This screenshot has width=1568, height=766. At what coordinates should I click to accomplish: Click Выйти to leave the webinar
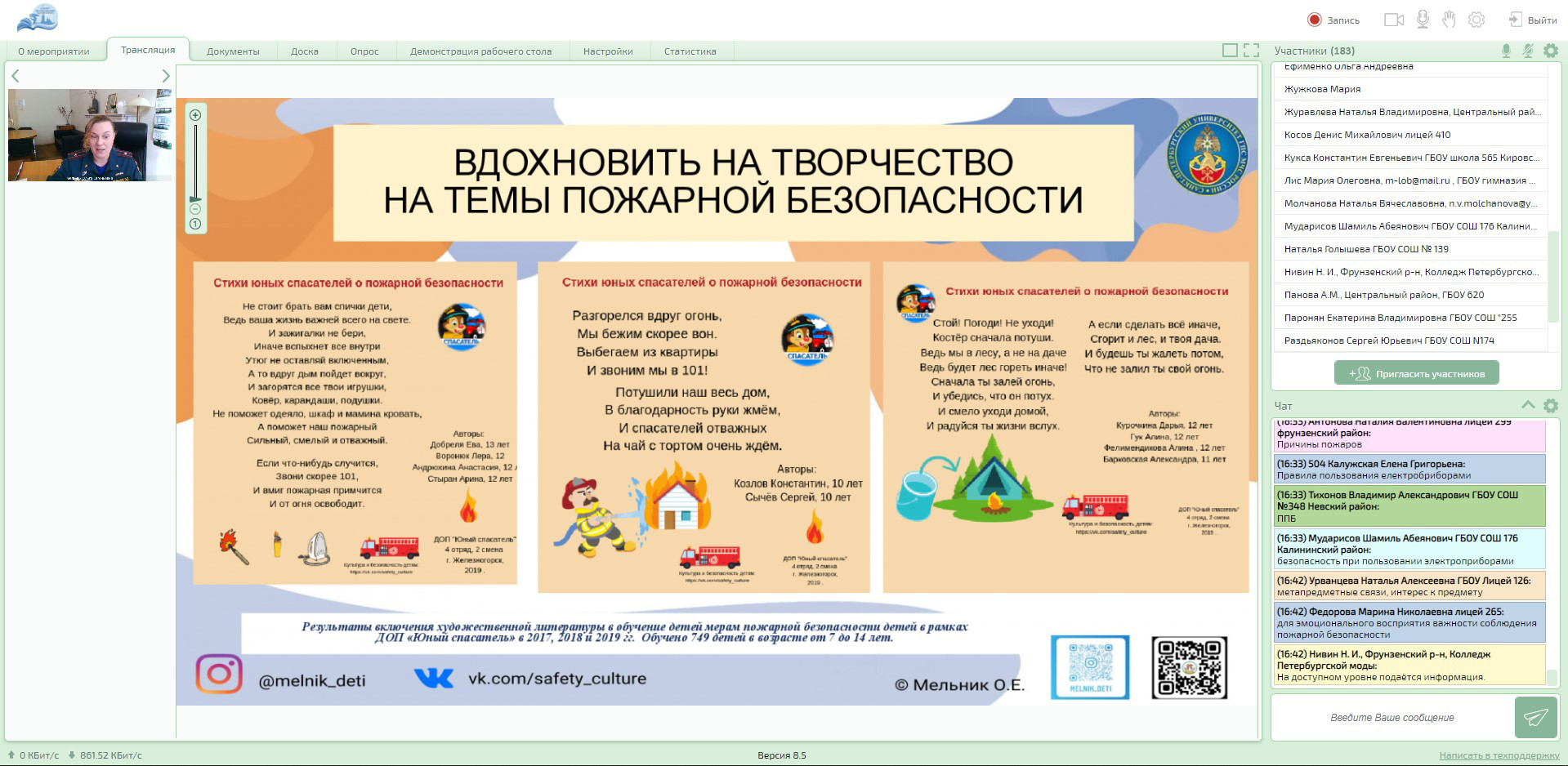[1532, 20]
